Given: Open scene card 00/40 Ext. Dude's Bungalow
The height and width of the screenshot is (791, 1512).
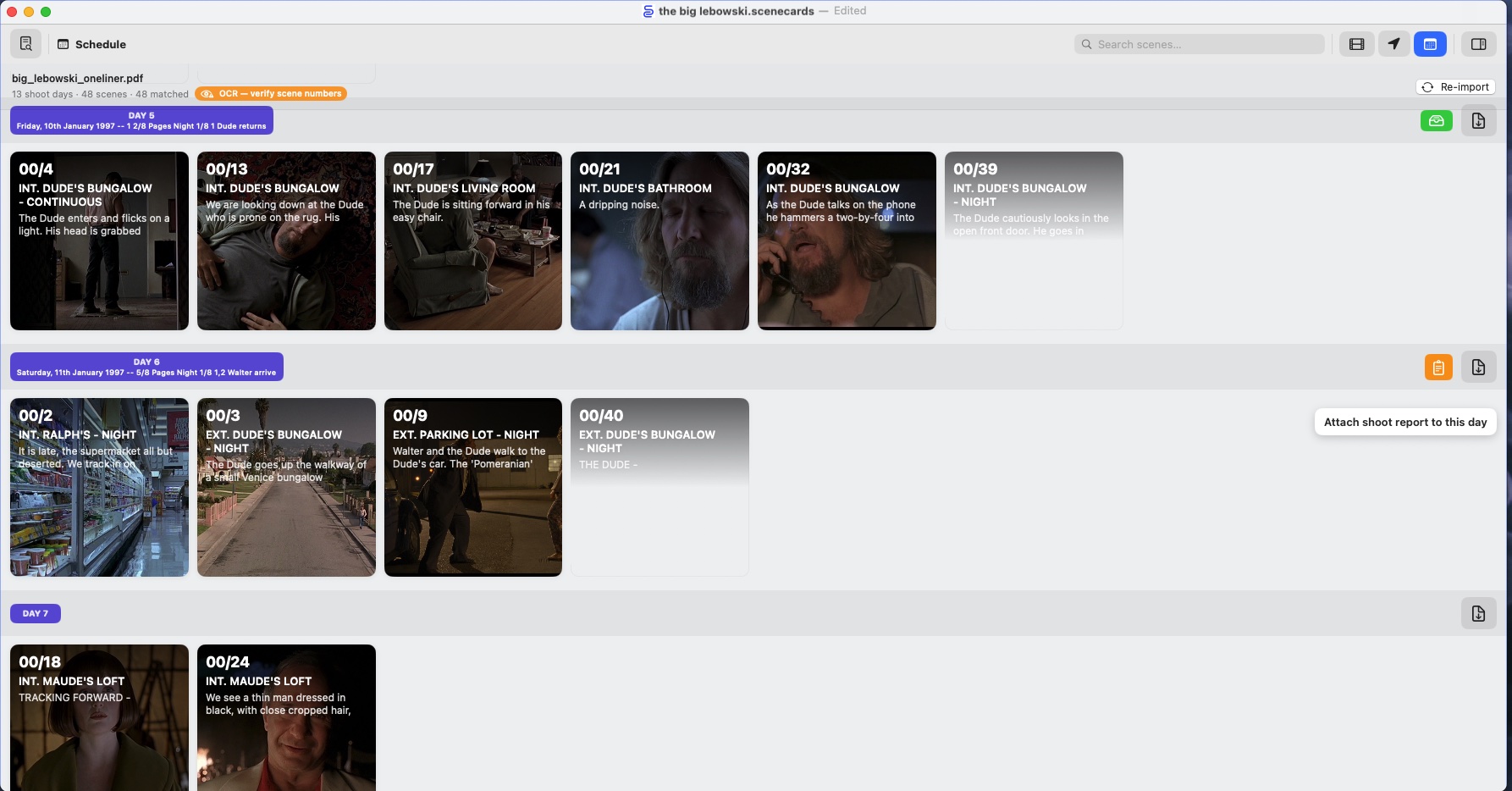Looking at the screenshot, I should tap(659, 487).
